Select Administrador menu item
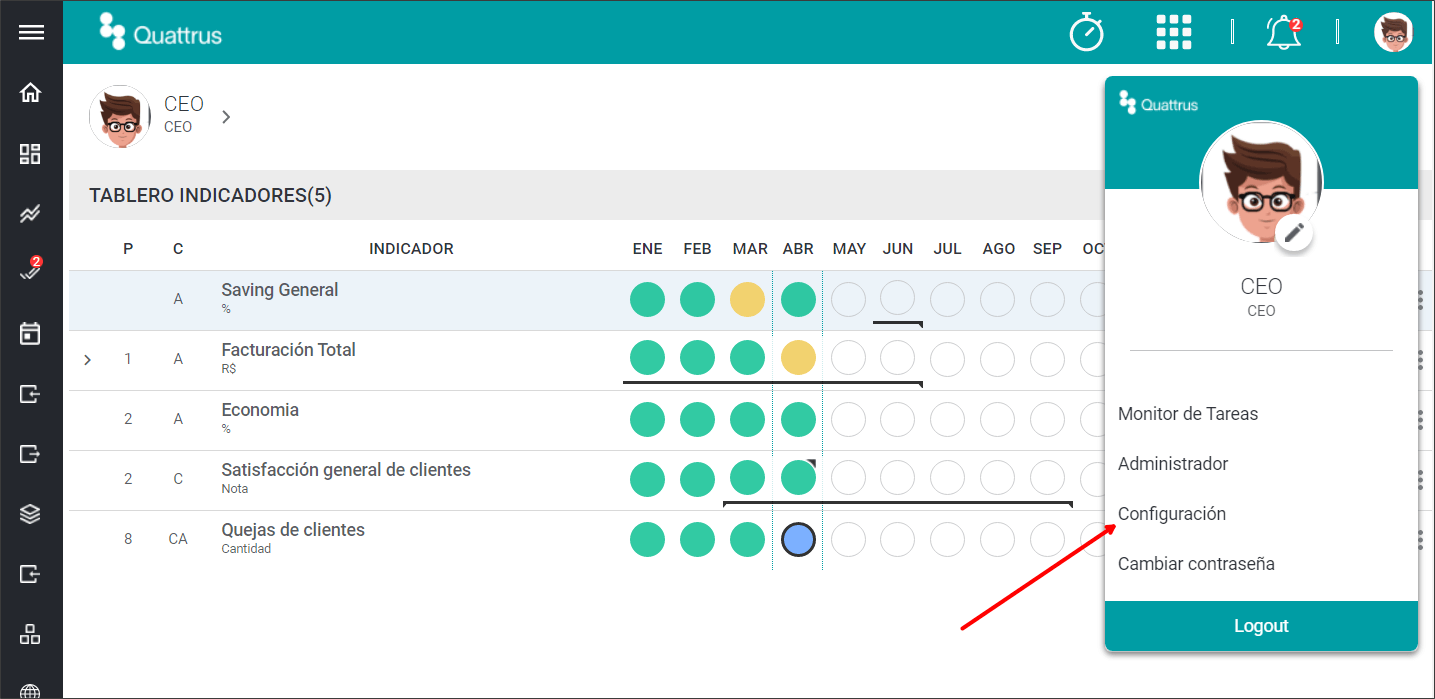This screenshot has width=1435, height=699. click(x=1173, y=464)
